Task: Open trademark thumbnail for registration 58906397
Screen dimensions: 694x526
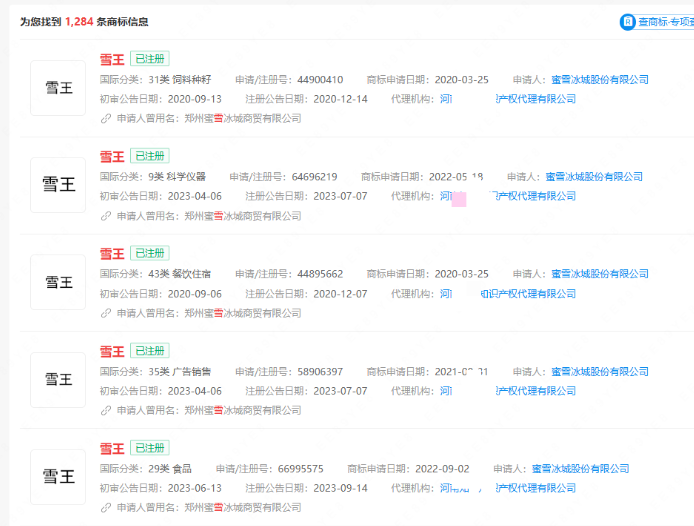Action: point(58,379)
